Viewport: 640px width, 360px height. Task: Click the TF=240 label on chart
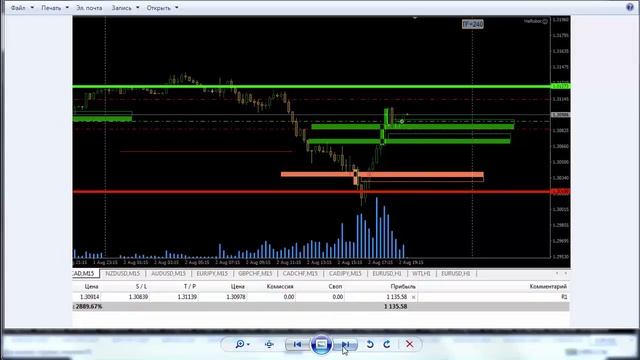[473, 24]
